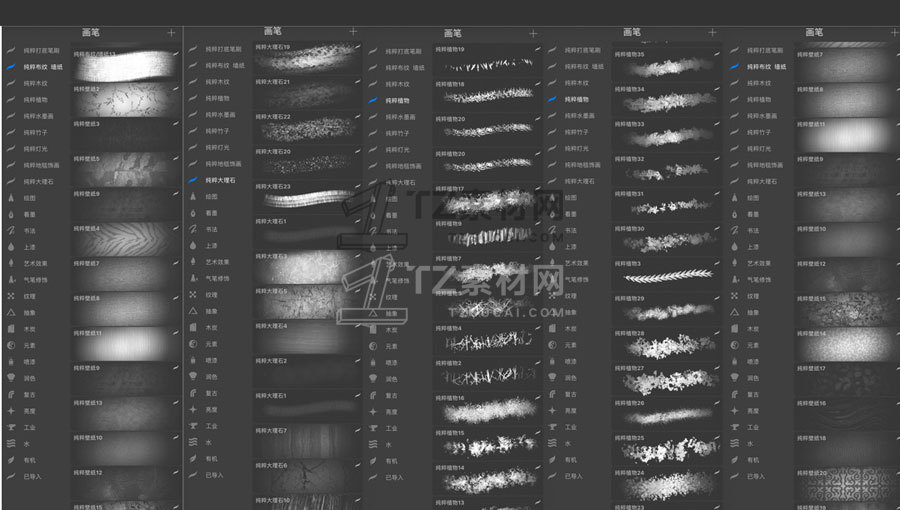Choose the 纯粹壁纸4 striped brush preview

126,240
